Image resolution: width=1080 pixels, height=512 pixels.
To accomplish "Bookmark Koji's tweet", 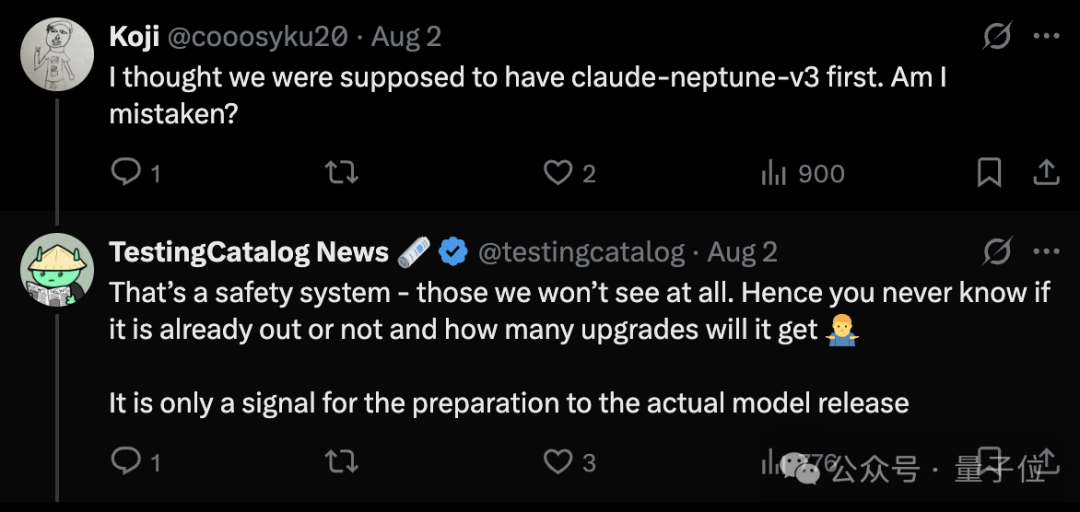I will point(989,173).
